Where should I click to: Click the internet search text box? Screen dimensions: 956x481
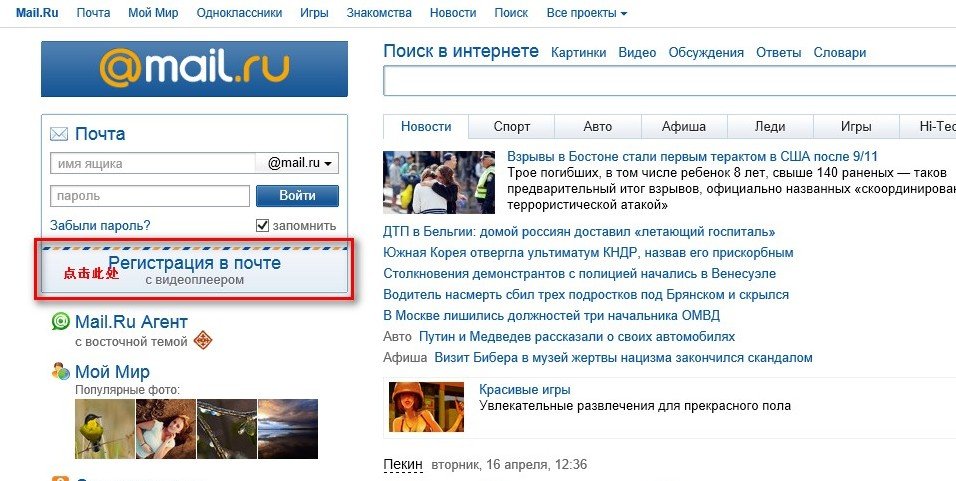pos(668,81)
